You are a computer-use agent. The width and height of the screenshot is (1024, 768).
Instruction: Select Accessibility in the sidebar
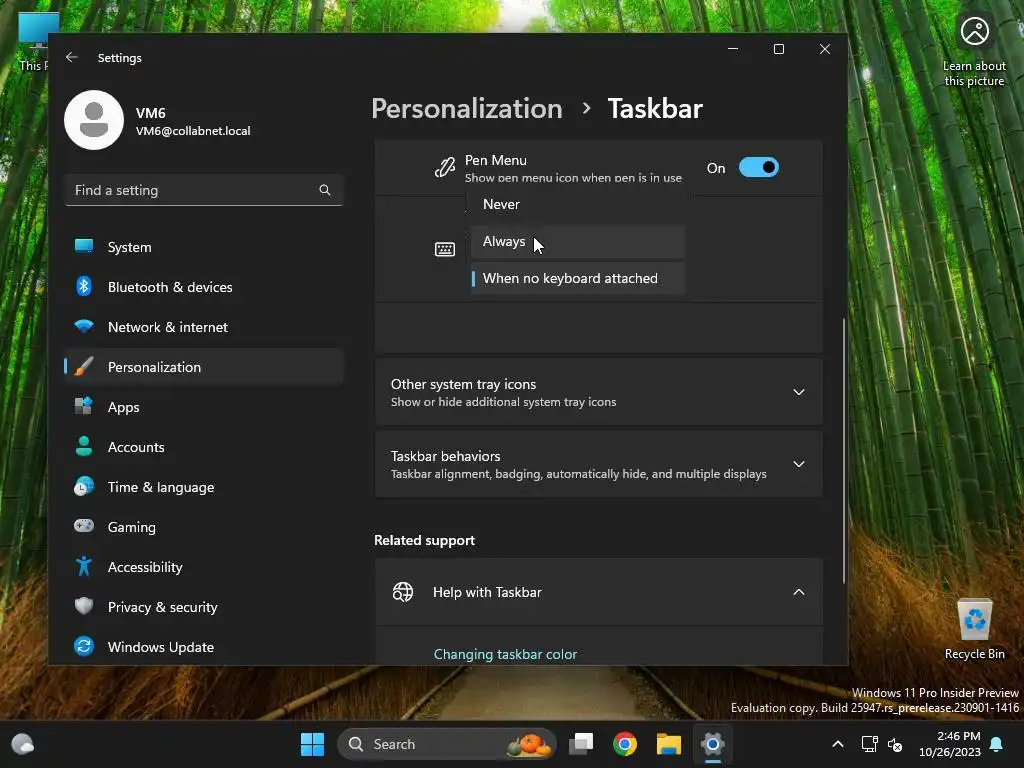click(203, 567)
